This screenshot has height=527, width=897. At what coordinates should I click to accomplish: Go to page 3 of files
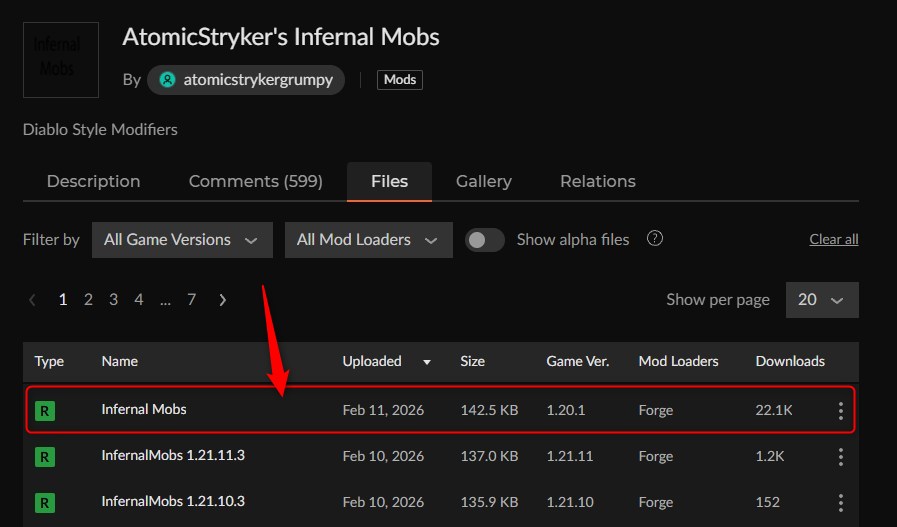coord(113,299)
